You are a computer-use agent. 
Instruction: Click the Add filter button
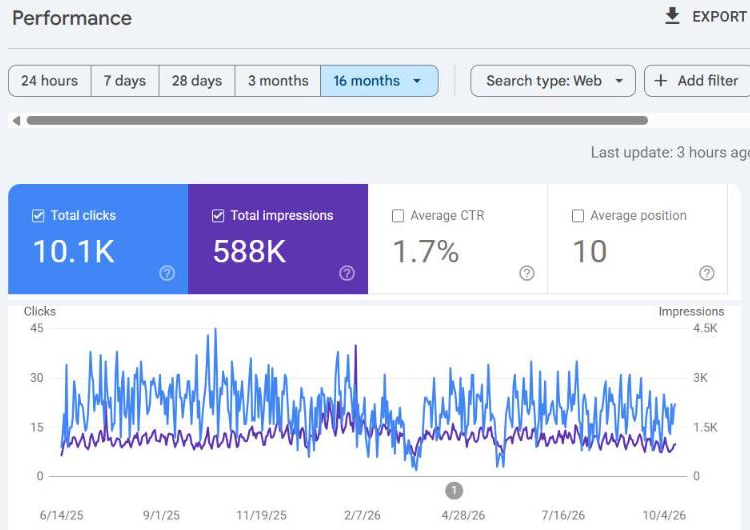pos(697,81)
